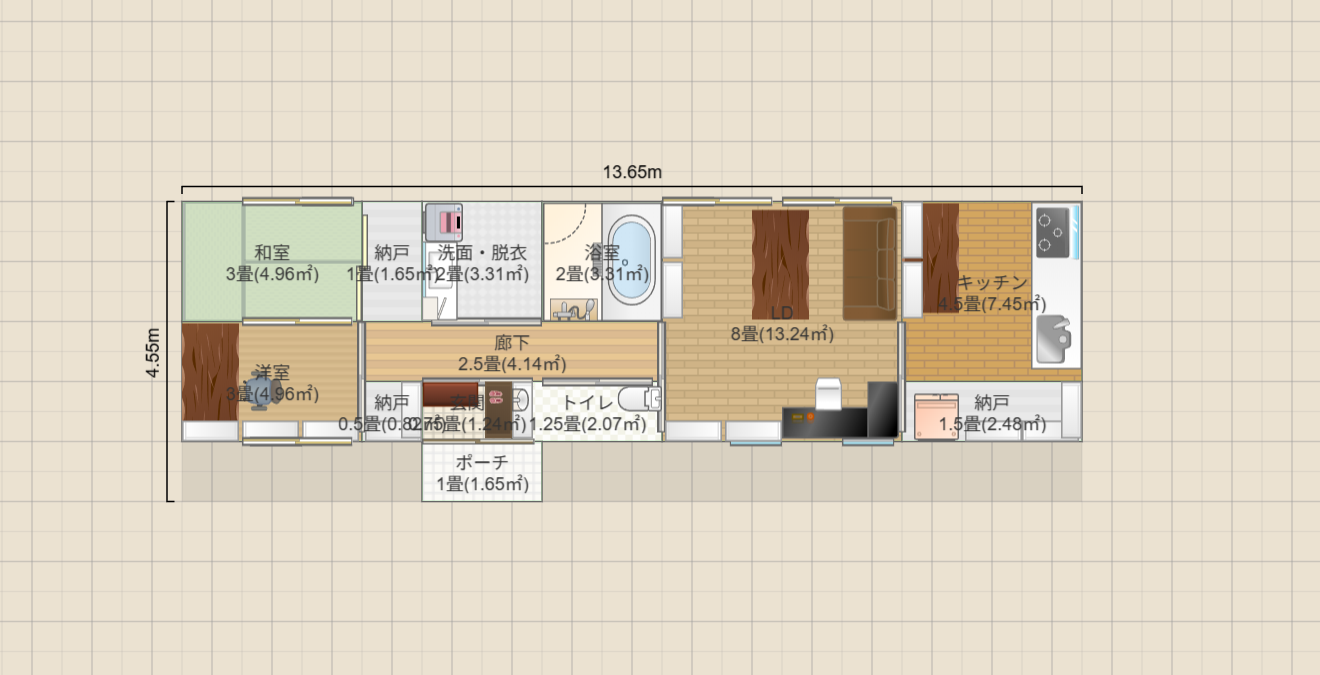Image resolution: width=1320 pixels, height=675 pixels.
Task: Click the bathtub in the 浴室
Action: pyautogui.click(x=630, y=260)
